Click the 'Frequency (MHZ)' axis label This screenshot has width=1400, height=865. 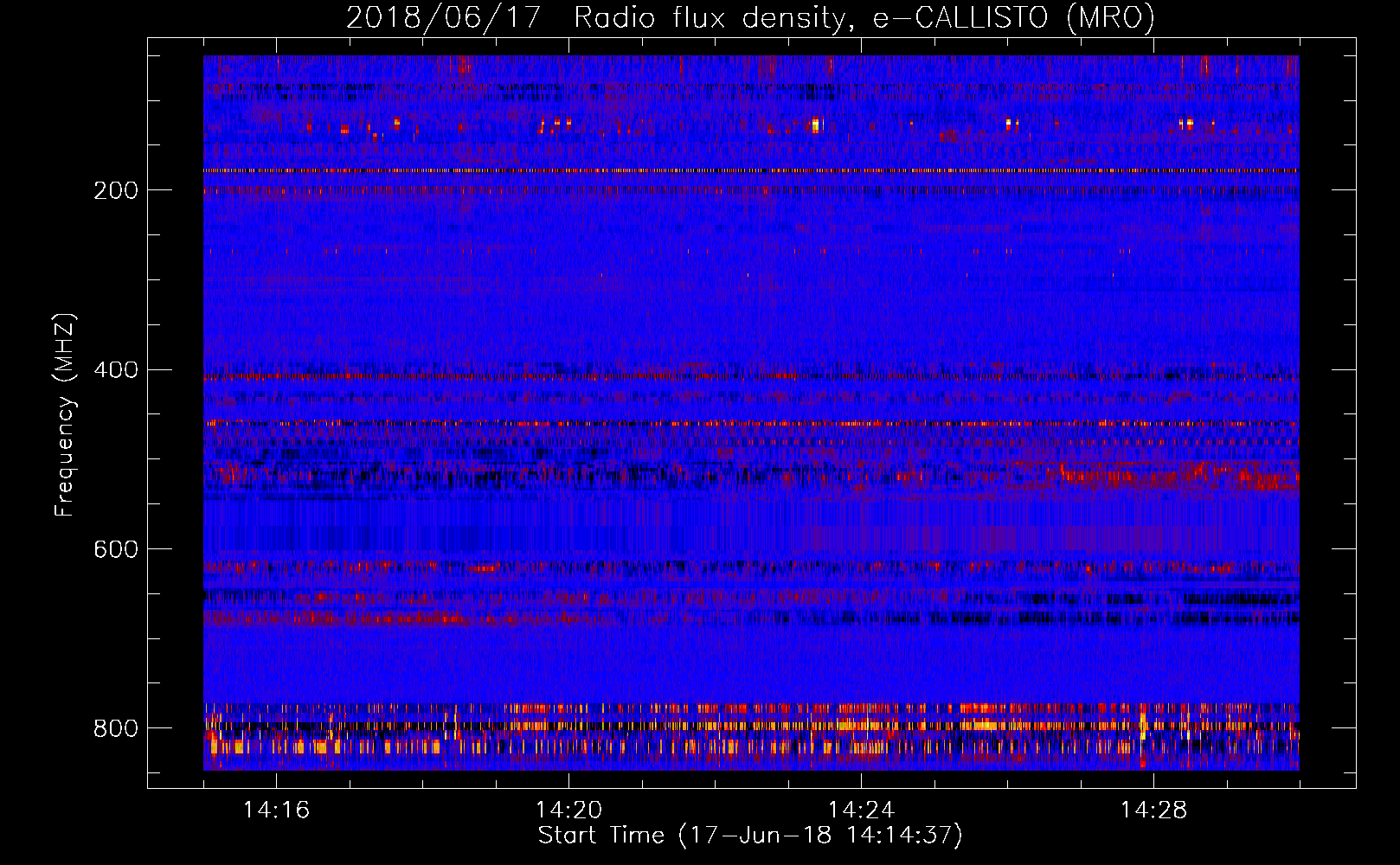65,414
